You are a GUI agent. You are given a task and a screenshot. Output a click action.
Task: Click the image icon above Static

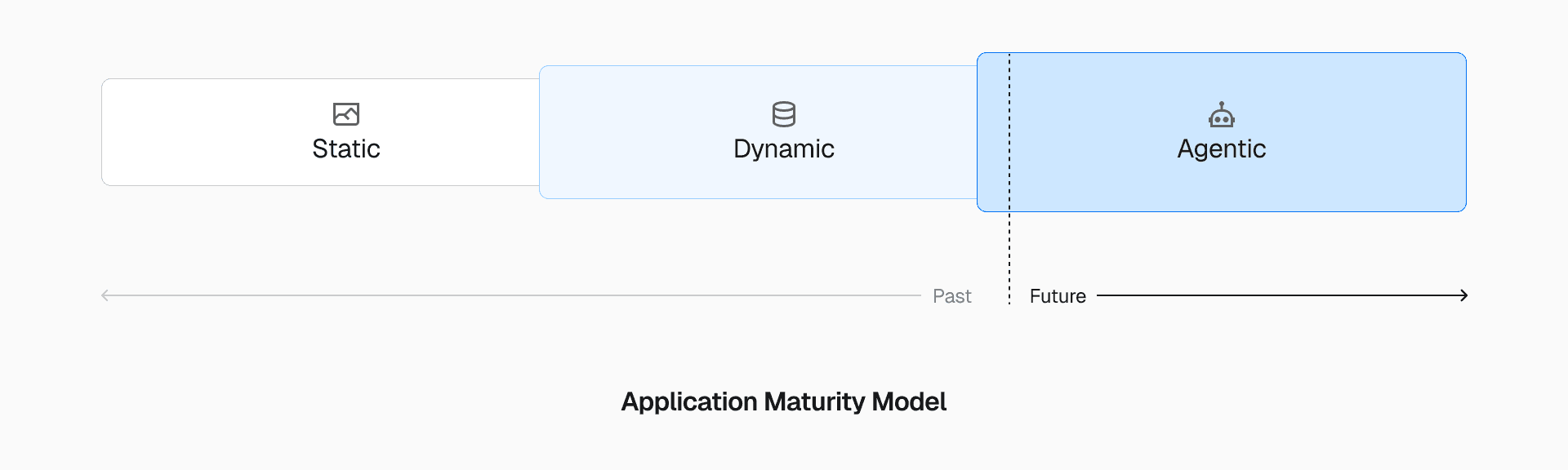pos(346,114)
